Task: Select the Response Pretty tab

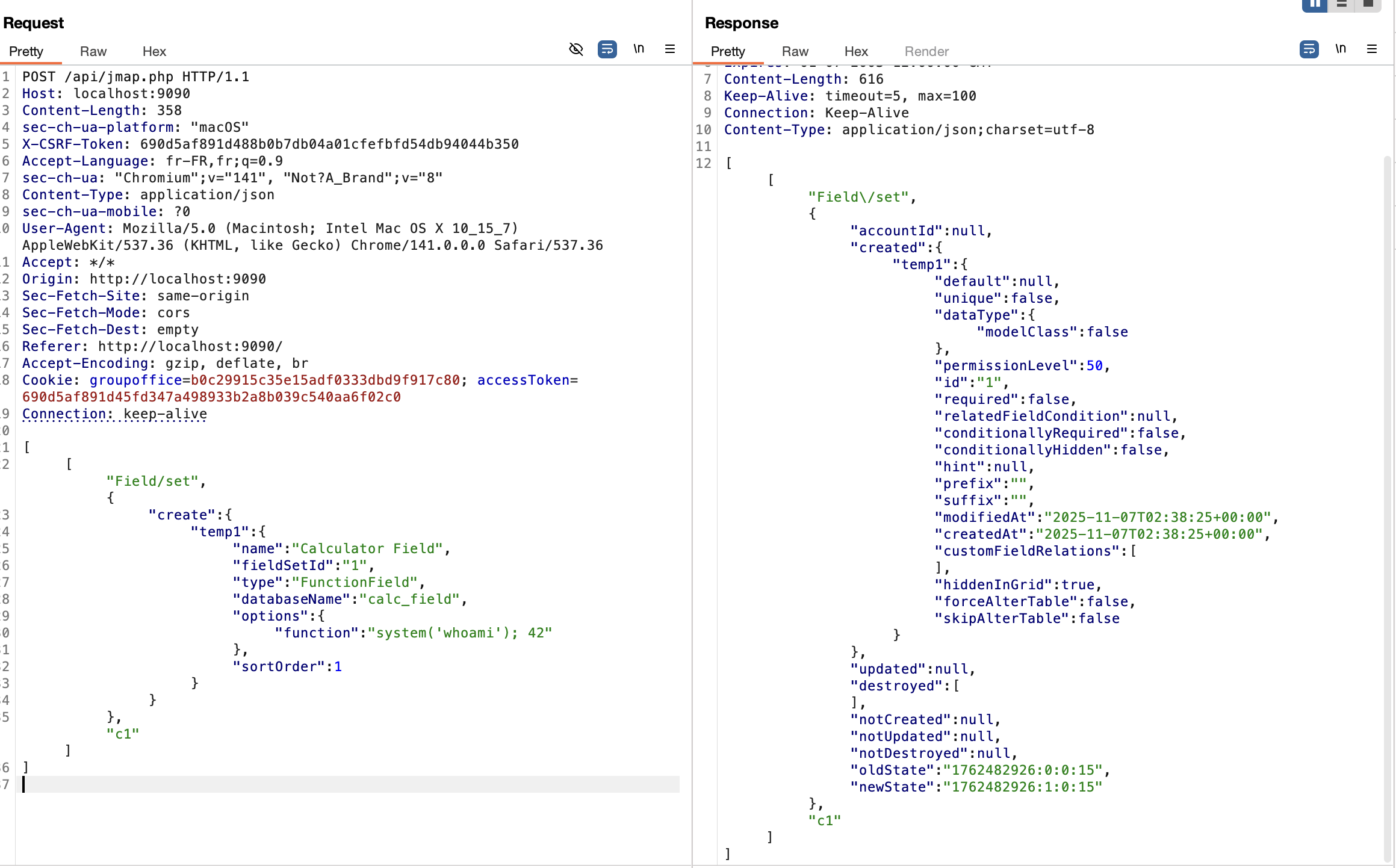Action: click(728, 52)
